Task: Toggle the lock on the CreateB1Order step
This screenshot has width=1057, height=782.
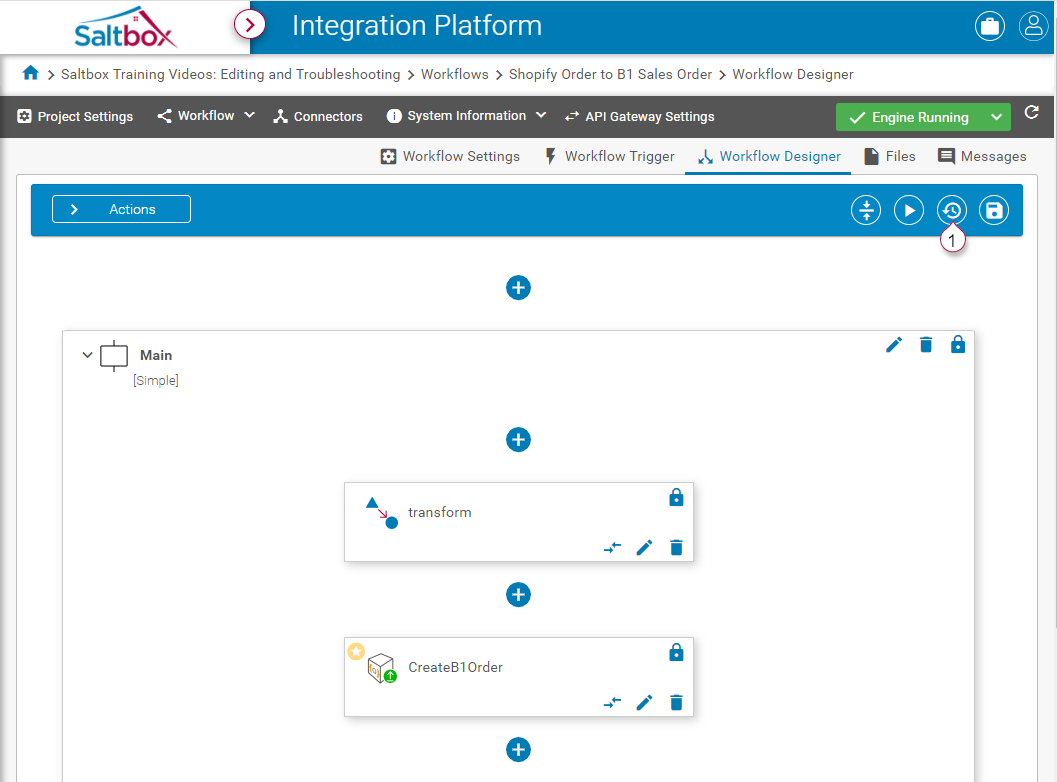Action: (676, 652)
